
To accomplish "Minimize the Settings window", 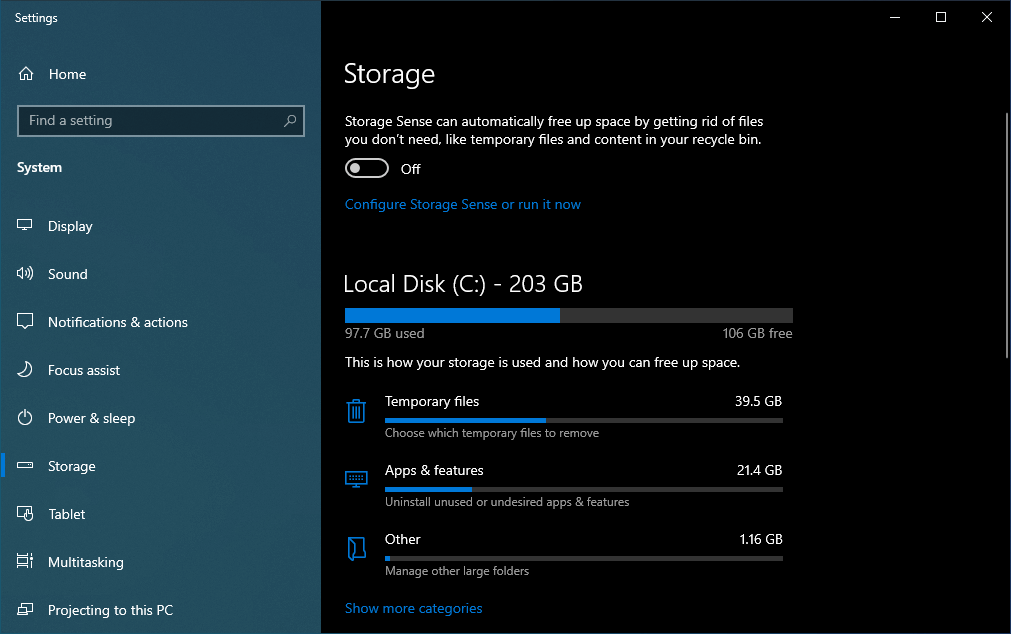I will click(895, 17).
